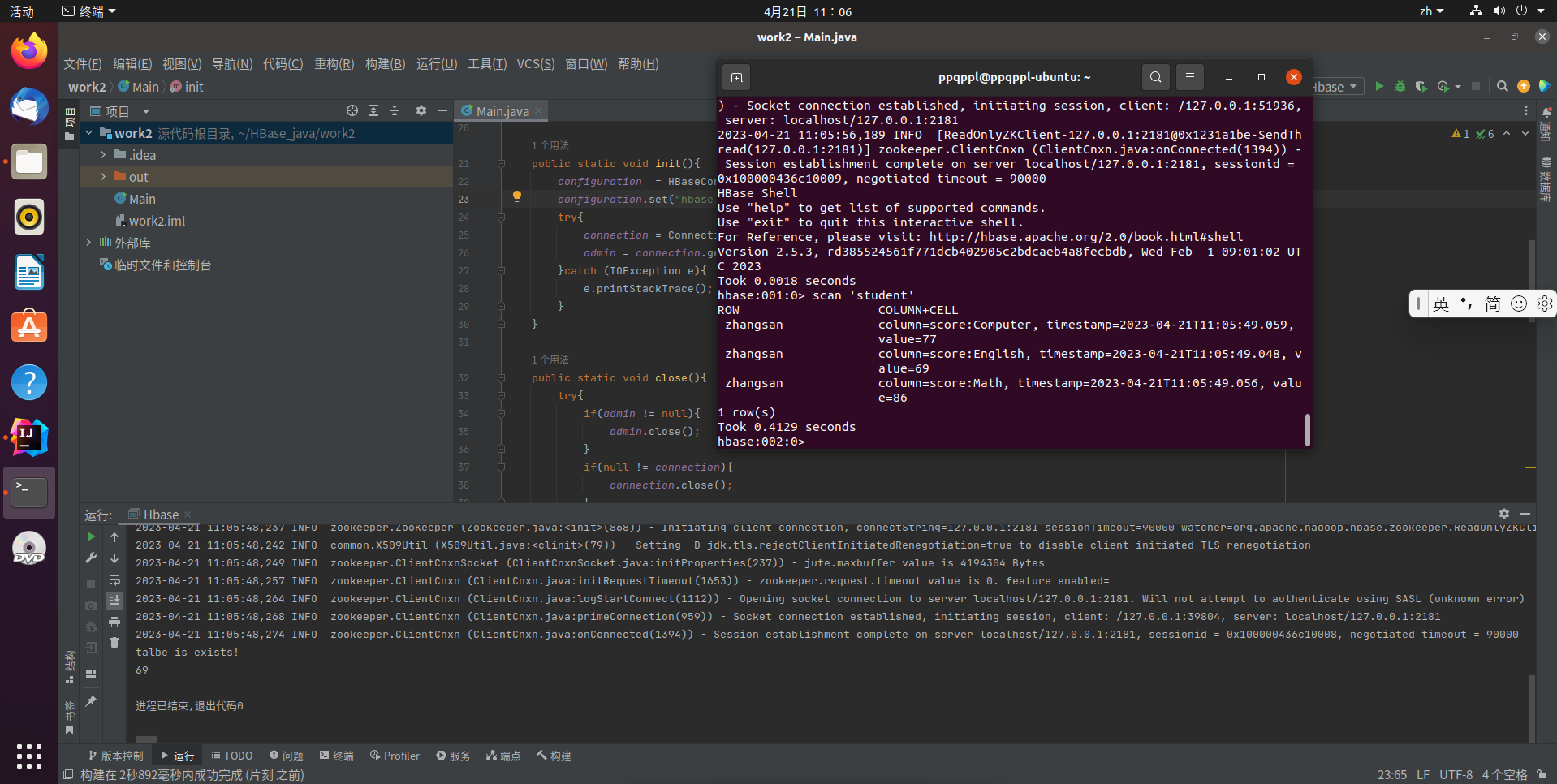The image size is (1557, 784).
Task: Toggle soft-wrap in the run console
Action: pyautogui.click(x=114, y=579)
